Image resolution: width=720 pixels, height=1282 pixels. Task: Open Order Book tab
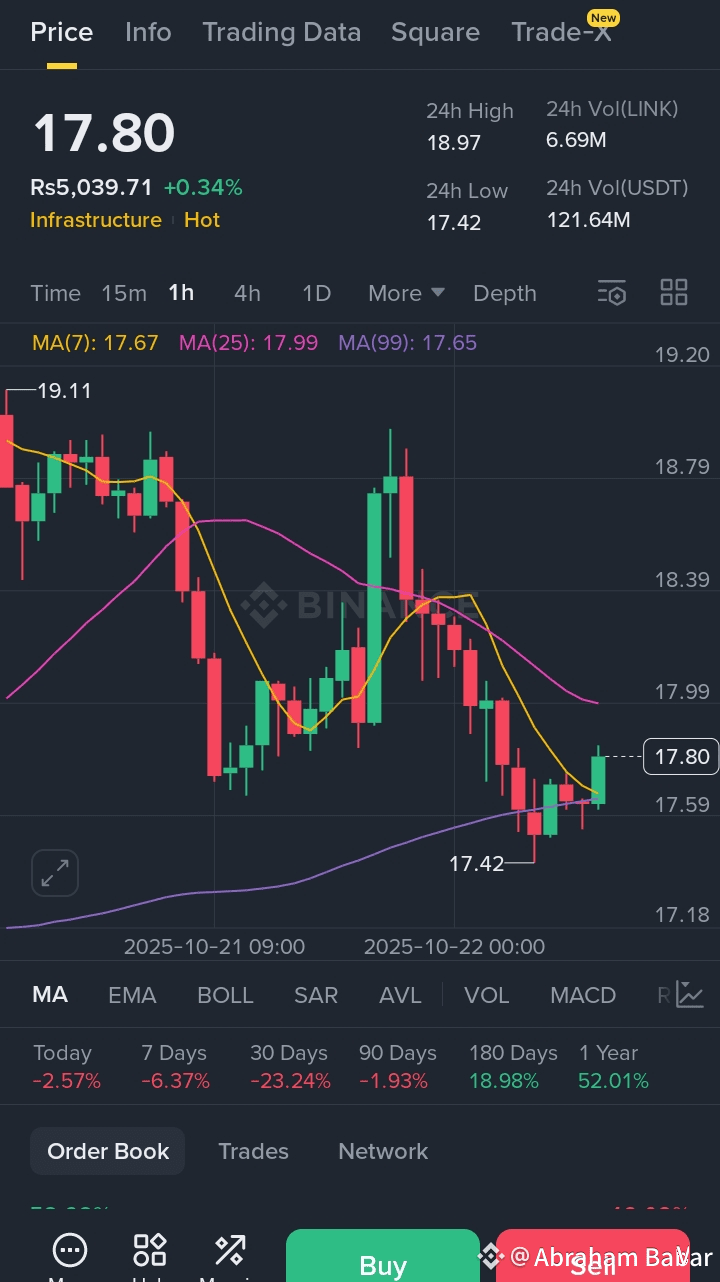click(108, 1151)
